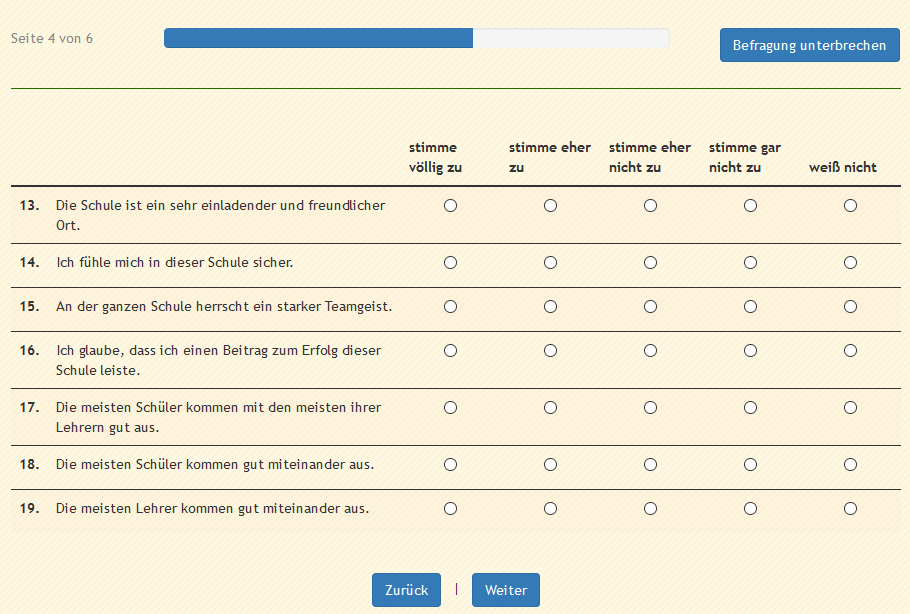
Task: Answer question 18 with 'stimme eher zu'
Action: (550, 464)
